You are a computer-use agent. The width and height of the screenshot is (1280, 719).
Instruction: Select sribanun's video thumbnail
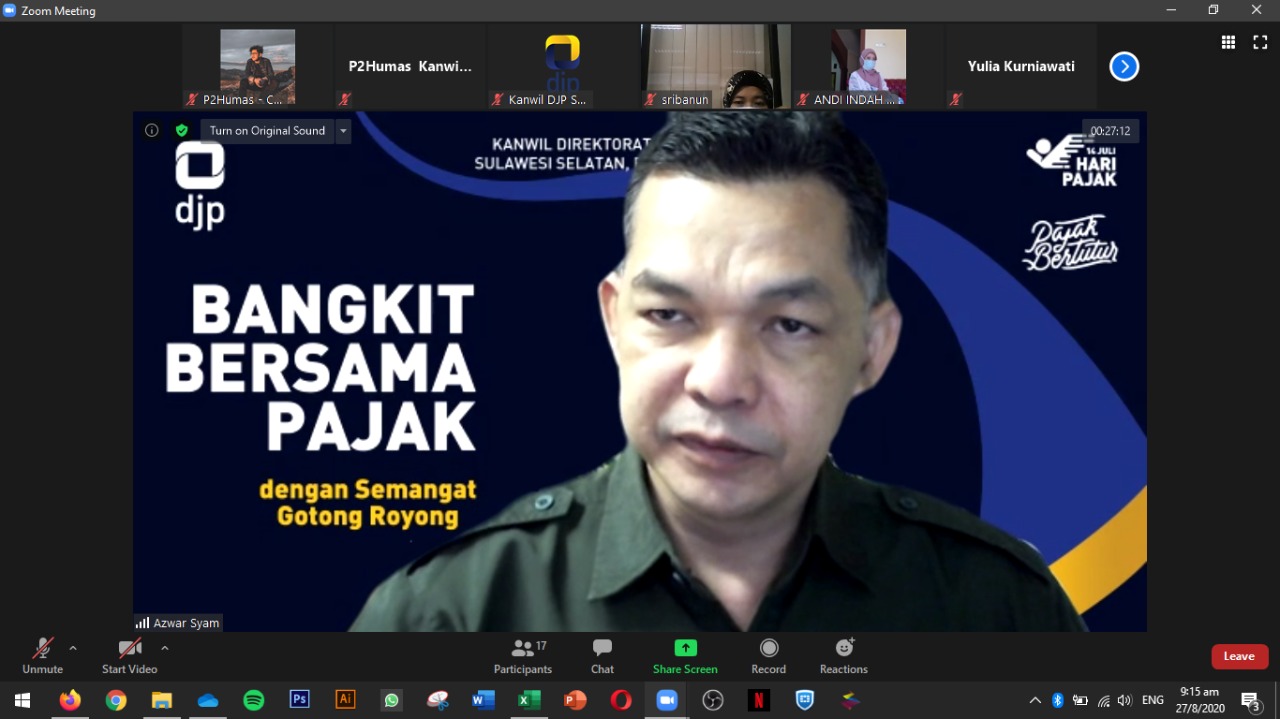(715, 66)
